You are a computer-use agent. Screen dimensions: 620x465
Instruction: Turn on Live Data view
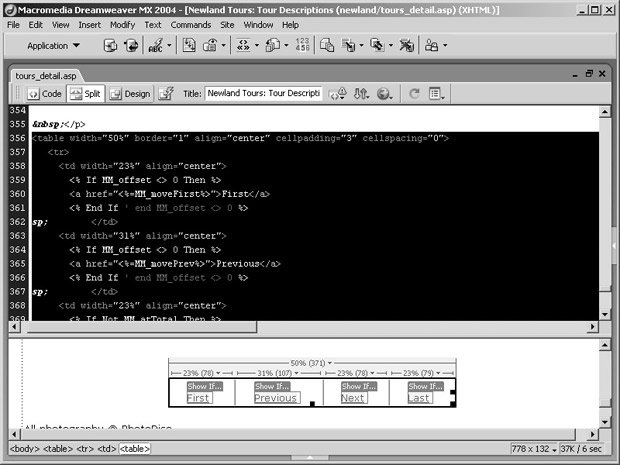166,94
